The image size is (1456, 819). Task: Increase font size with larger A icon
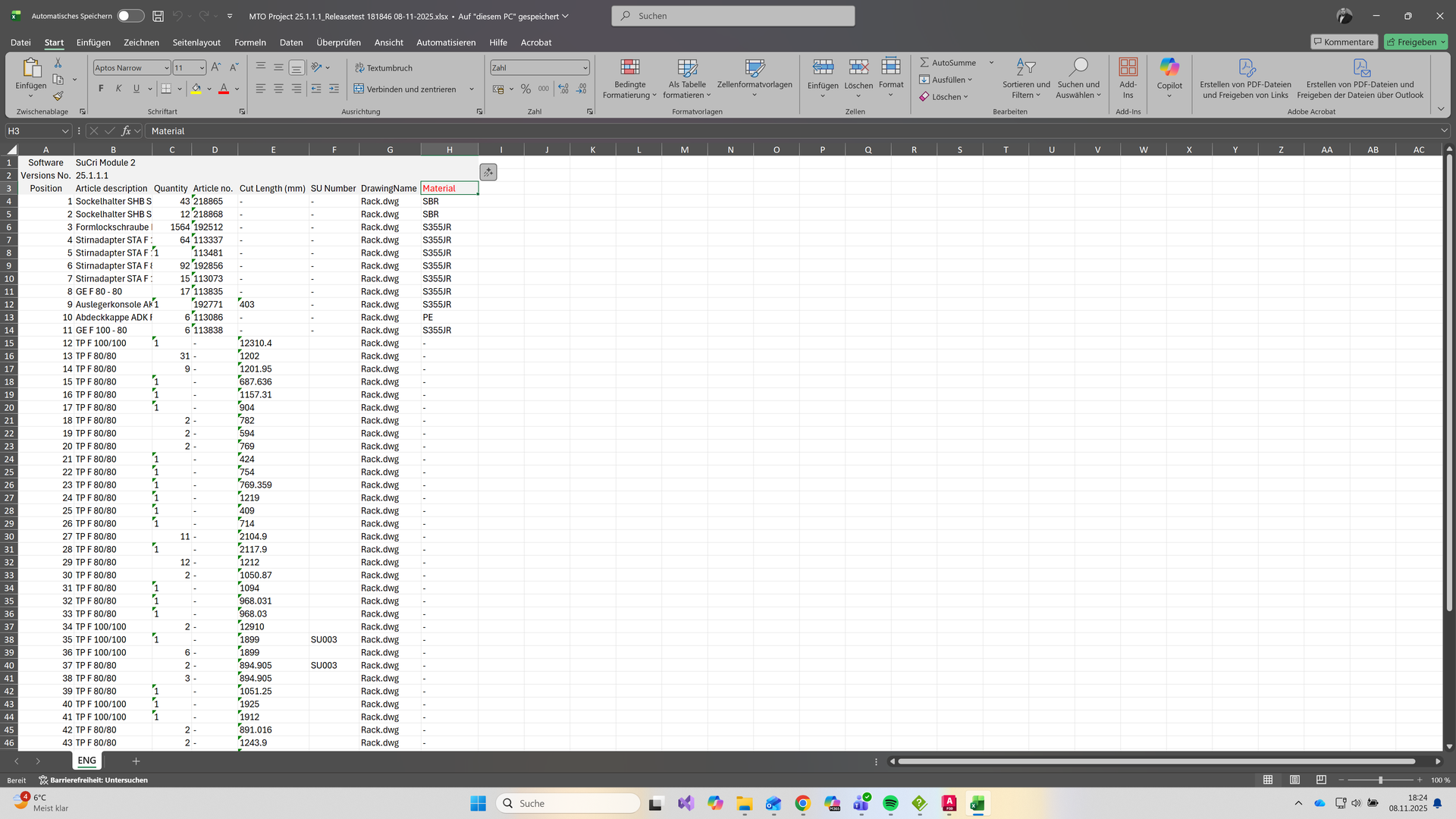(x=216, y=67)
